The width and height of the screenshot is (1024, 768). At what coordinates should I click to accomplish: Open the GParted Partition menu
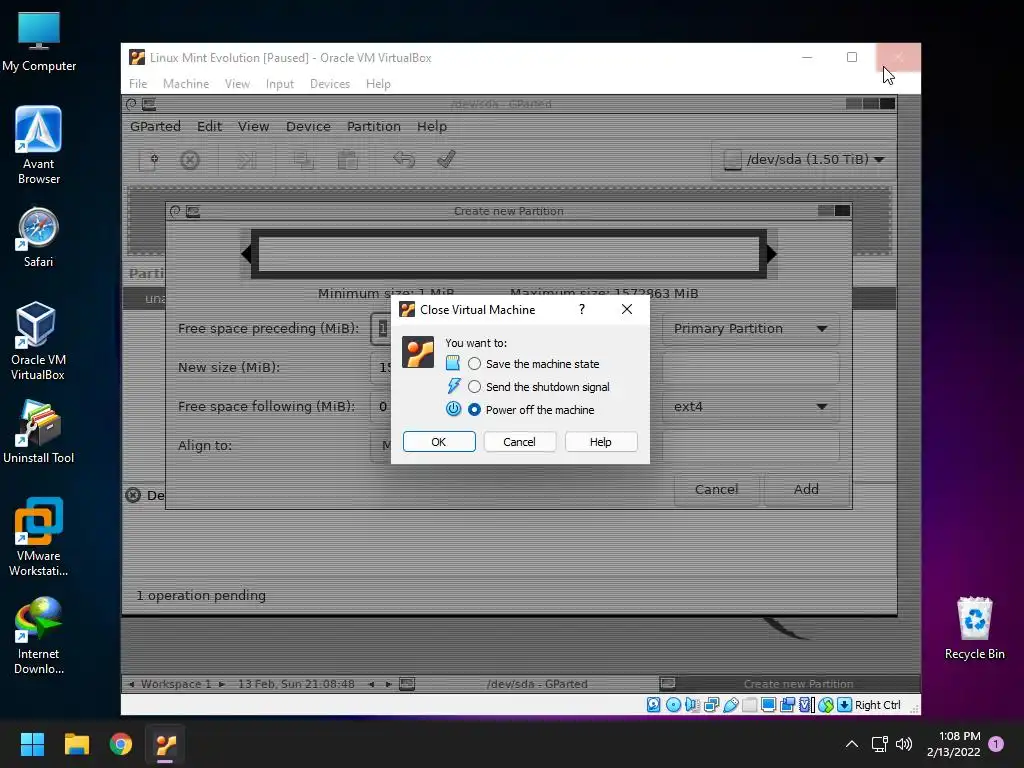[374, 126]
